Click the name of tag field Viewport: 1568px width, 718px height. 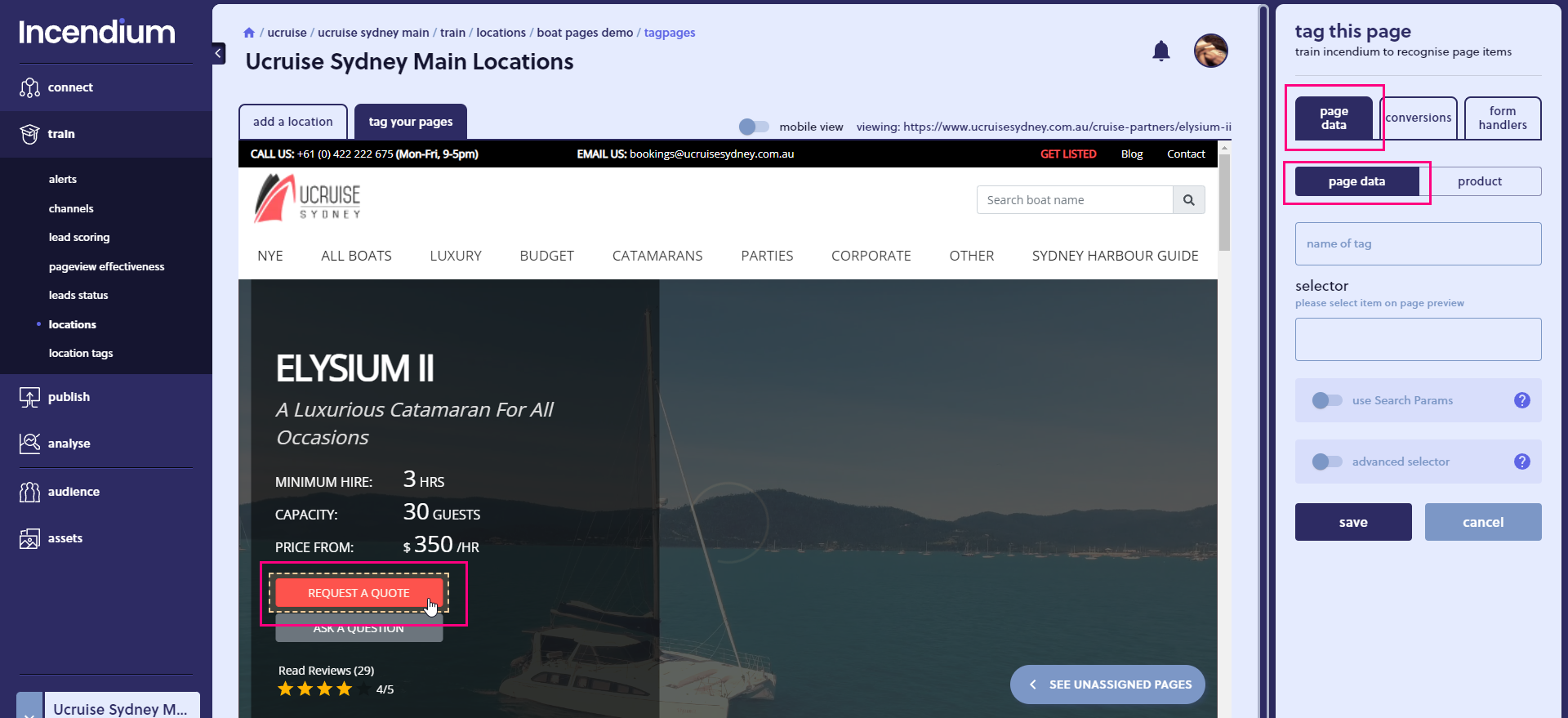click(x=1418, y=243)
